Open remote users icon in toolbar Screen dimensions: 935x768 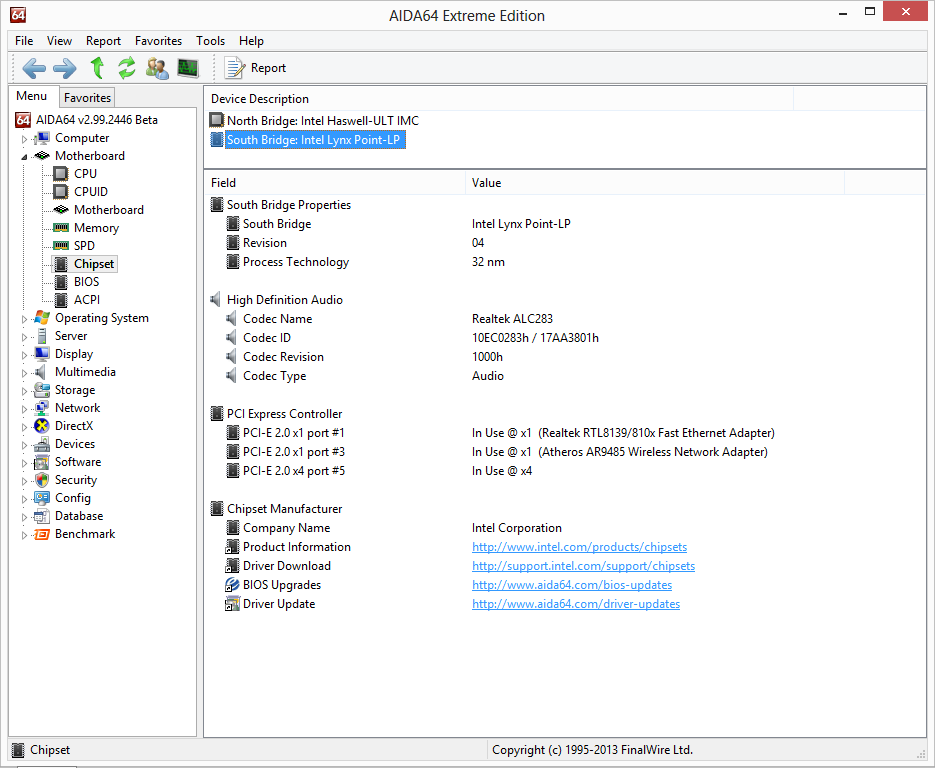[x=157, y=68]
